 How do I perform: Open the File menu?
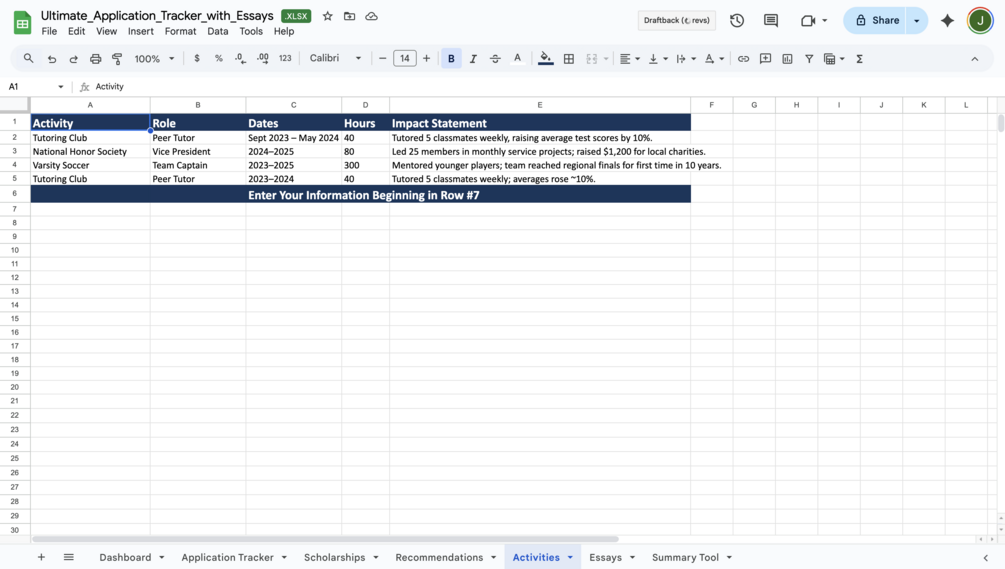(x=49, y=31)
